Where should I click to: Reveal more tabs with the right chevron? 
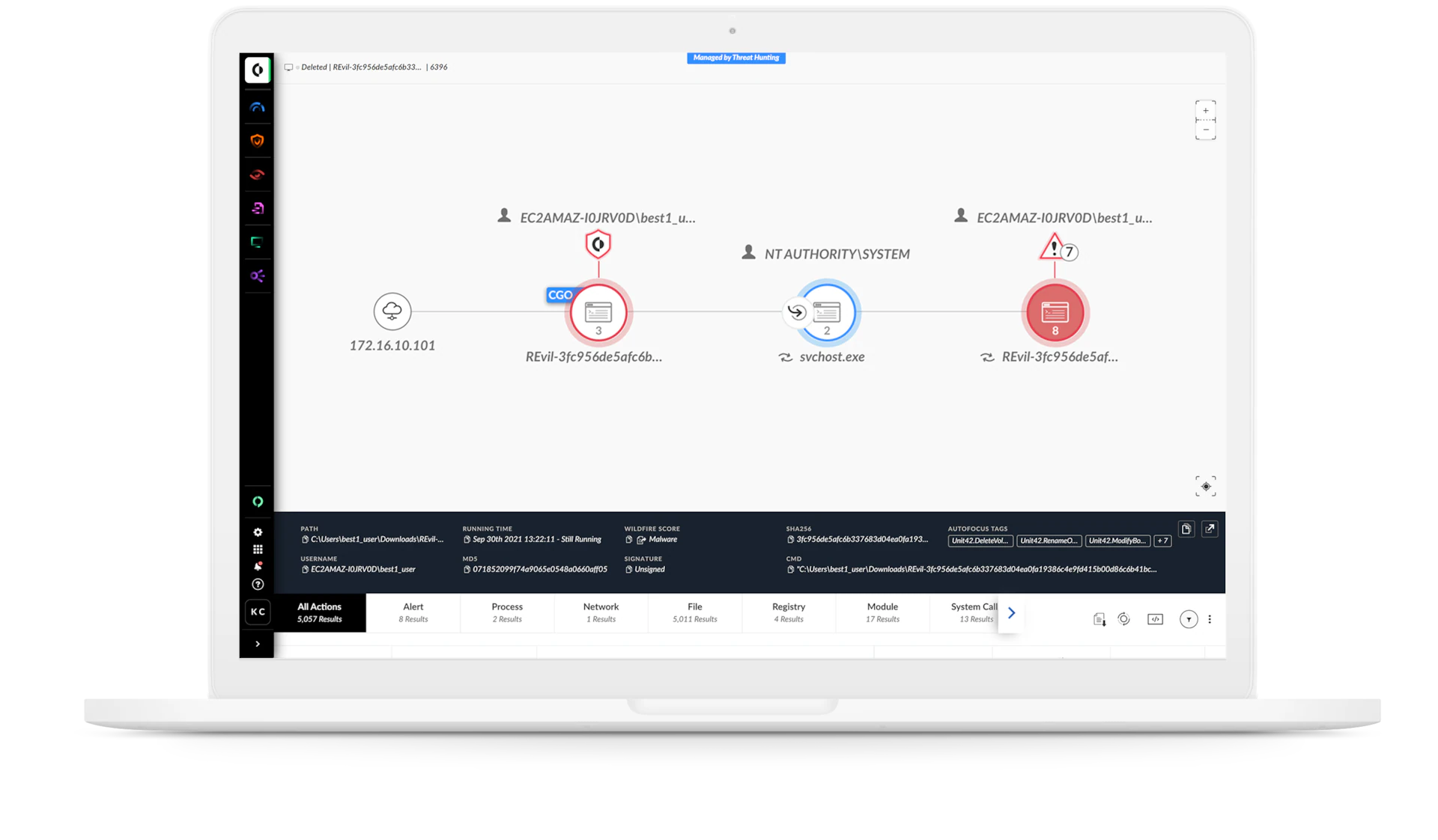[x=1011, y=613]
